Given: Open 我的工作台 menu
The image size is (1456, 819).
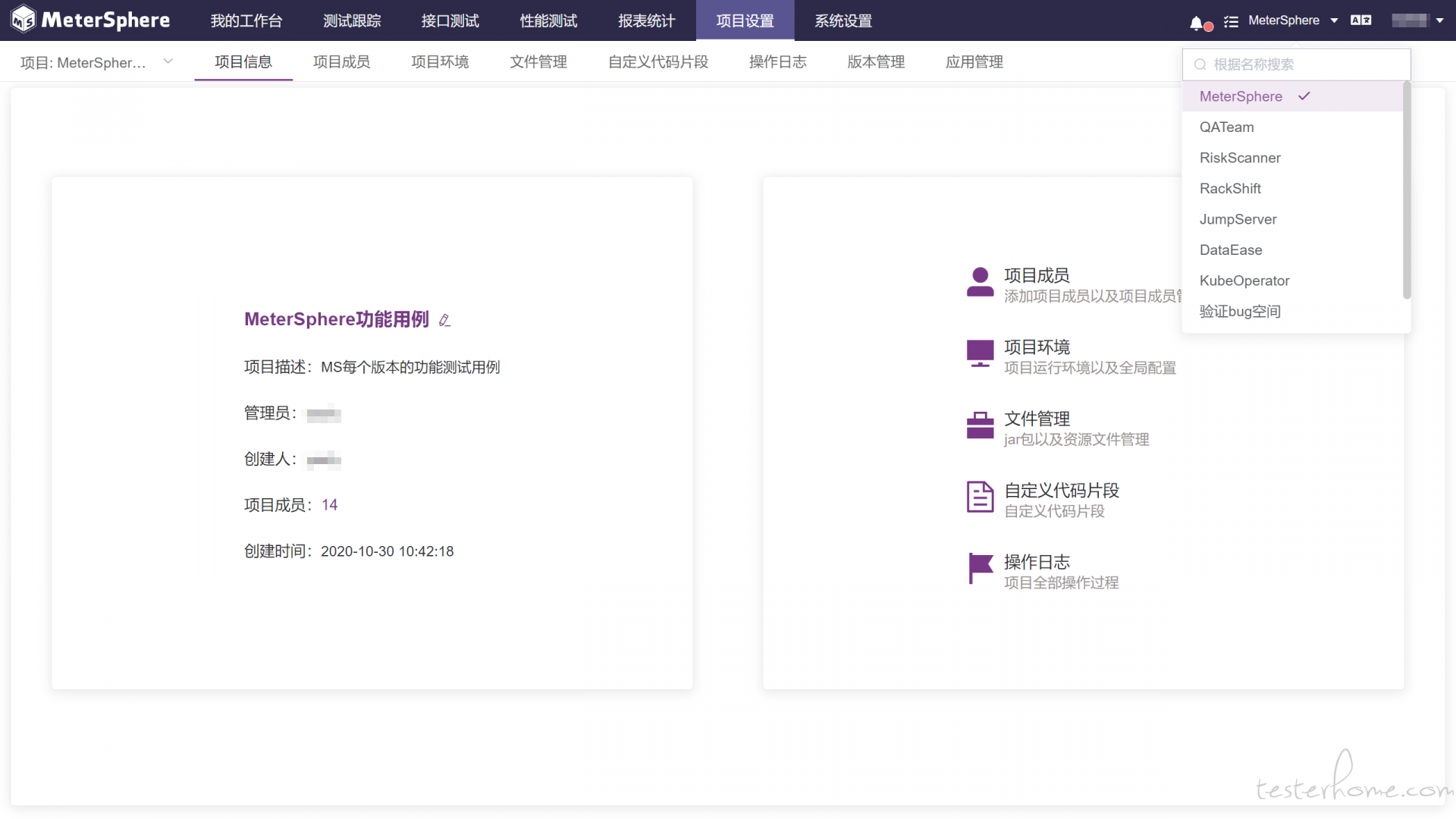Looking at the screenshot, I should (246, 20).
